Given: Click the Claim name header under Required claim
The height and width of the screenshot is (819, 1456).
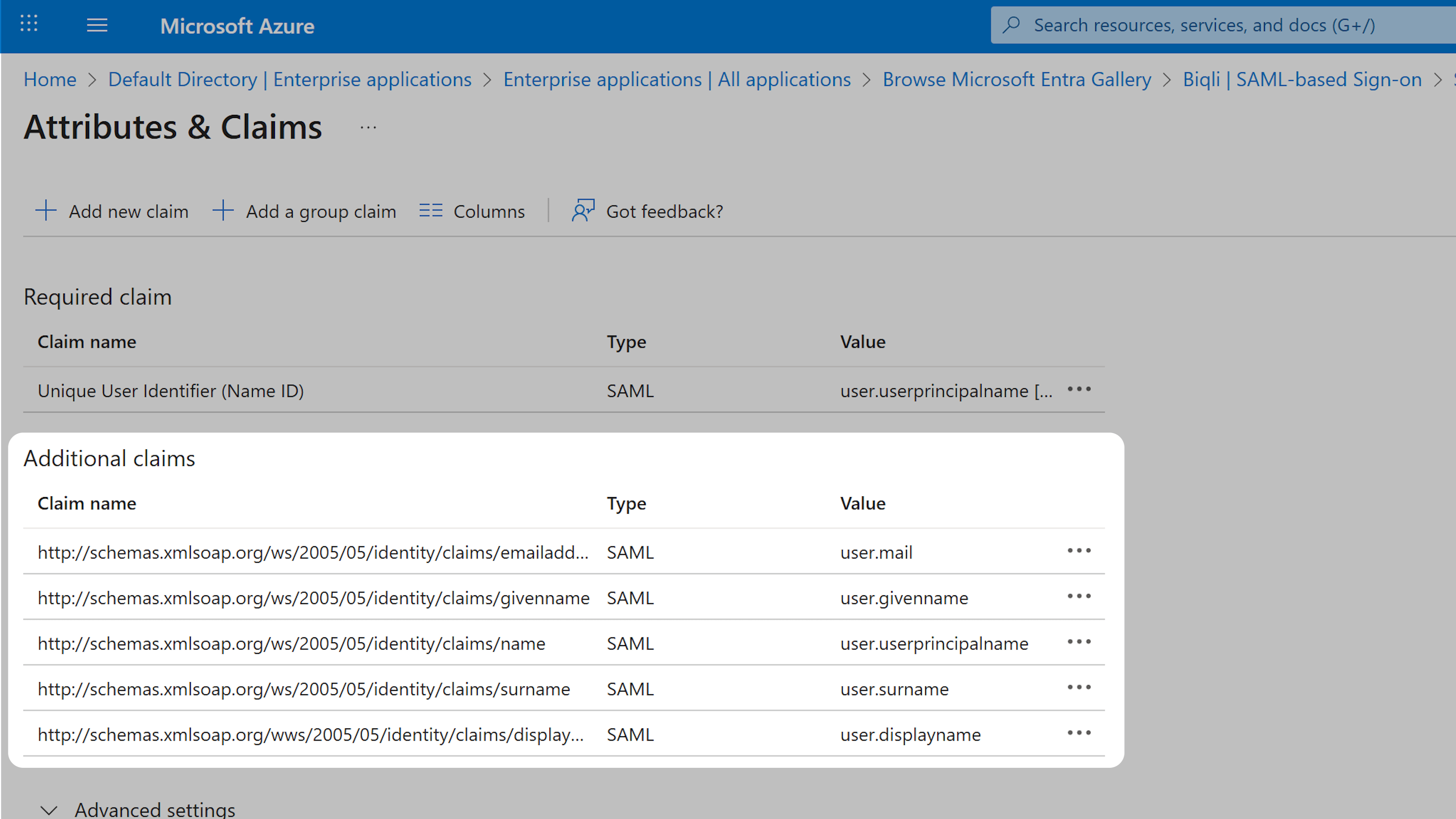Looking at the screenshot, I should pyautogui.click(x=86, y=342).
